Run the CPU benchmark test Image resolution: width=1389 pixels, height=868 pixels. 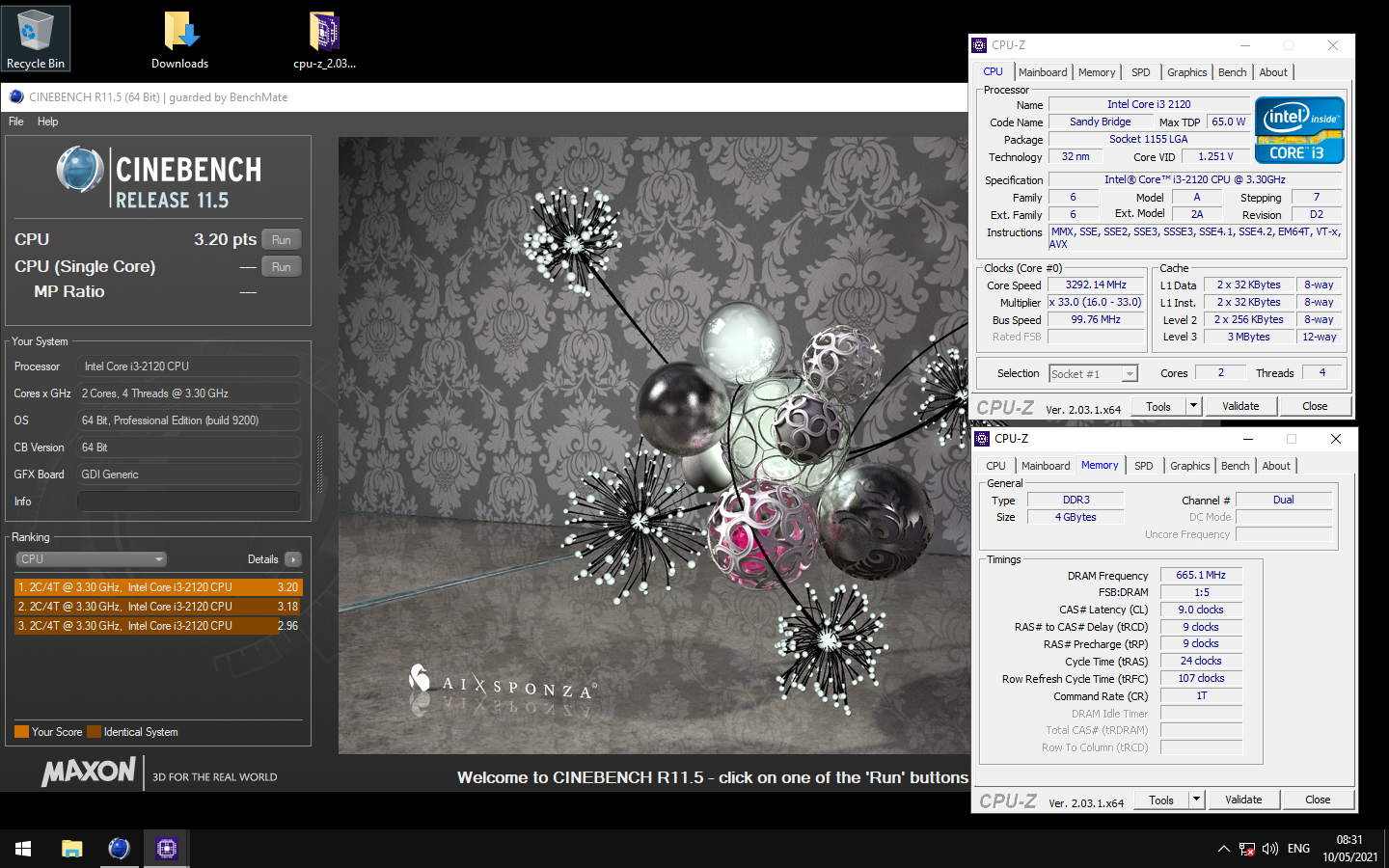[x=281, y=239]
